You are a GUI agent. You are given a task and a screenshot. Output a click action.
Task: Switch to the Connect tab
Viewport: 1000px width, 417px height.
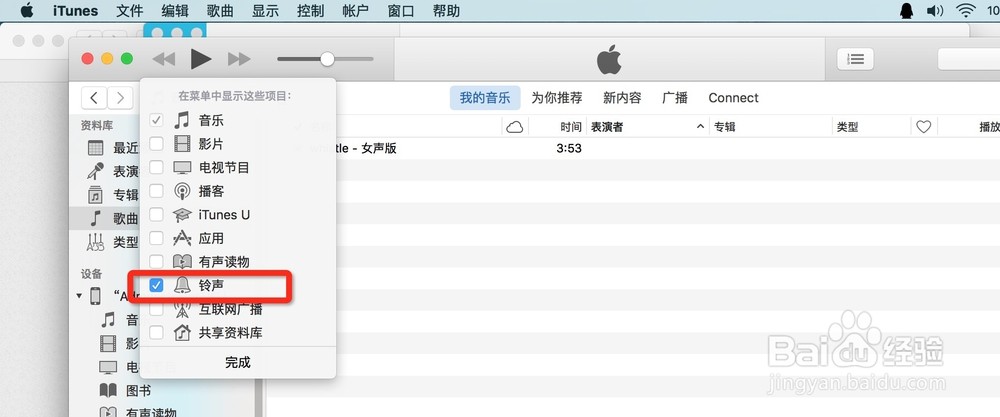point(733,98)
